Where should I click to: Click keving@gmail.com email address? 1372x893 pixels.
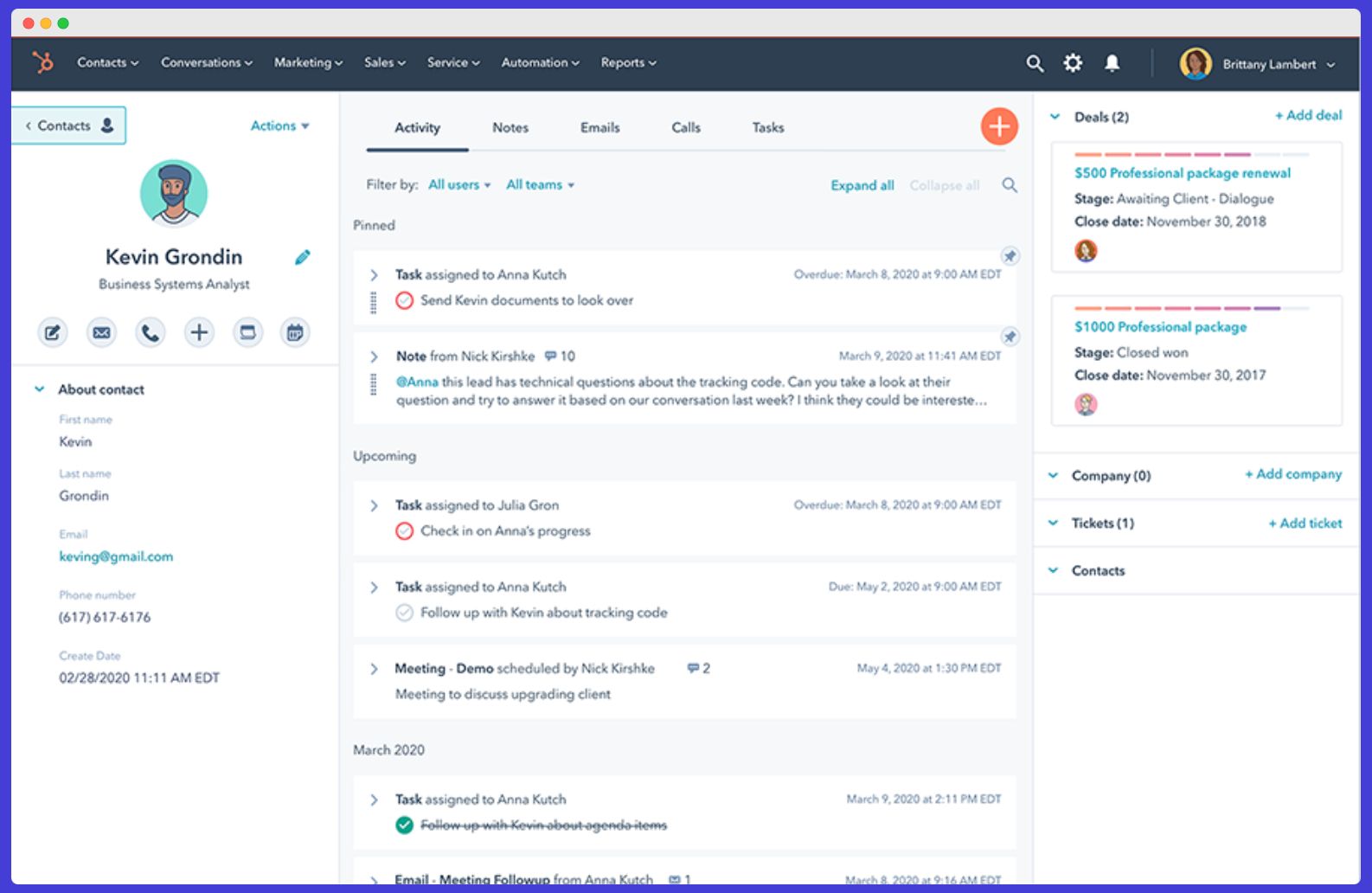[116, 556]
